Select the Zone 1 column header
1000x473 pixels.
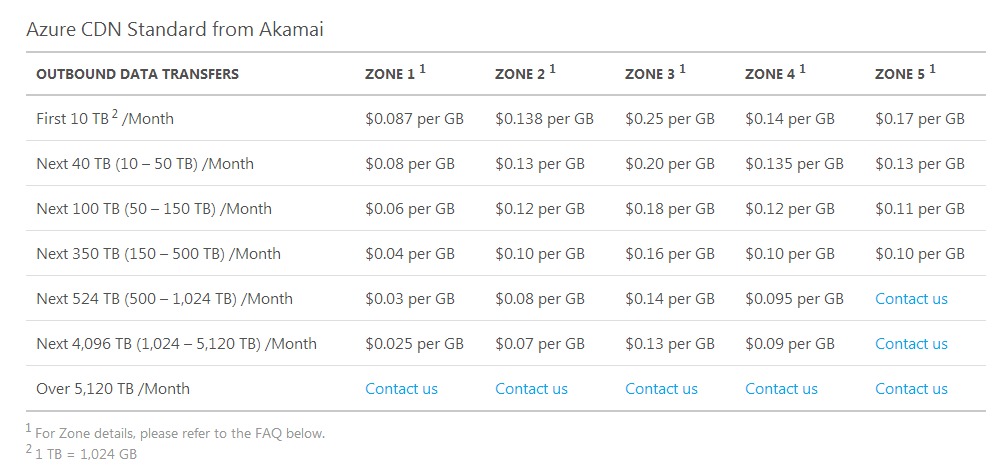(391, 74)
